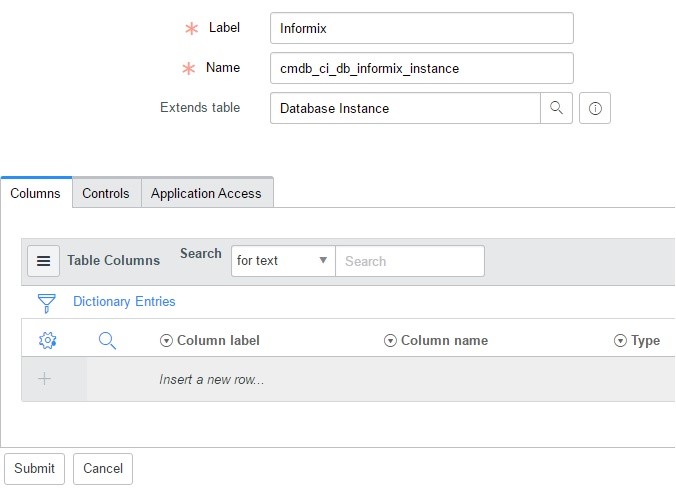This screenshot has height=492, width=676.
Task: Open the Application Access tab
Action: [206, 193]
